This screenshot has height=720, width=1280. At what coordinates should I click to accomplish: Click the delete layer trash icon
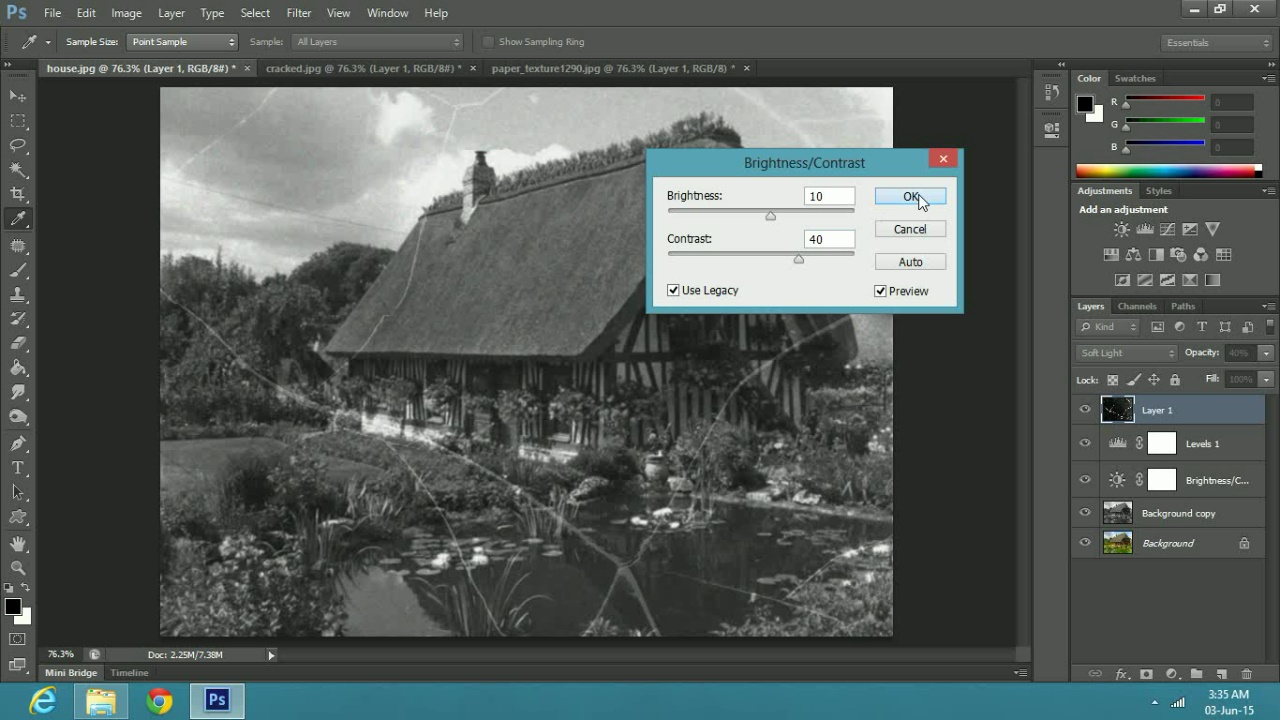tap(1246, 675)
